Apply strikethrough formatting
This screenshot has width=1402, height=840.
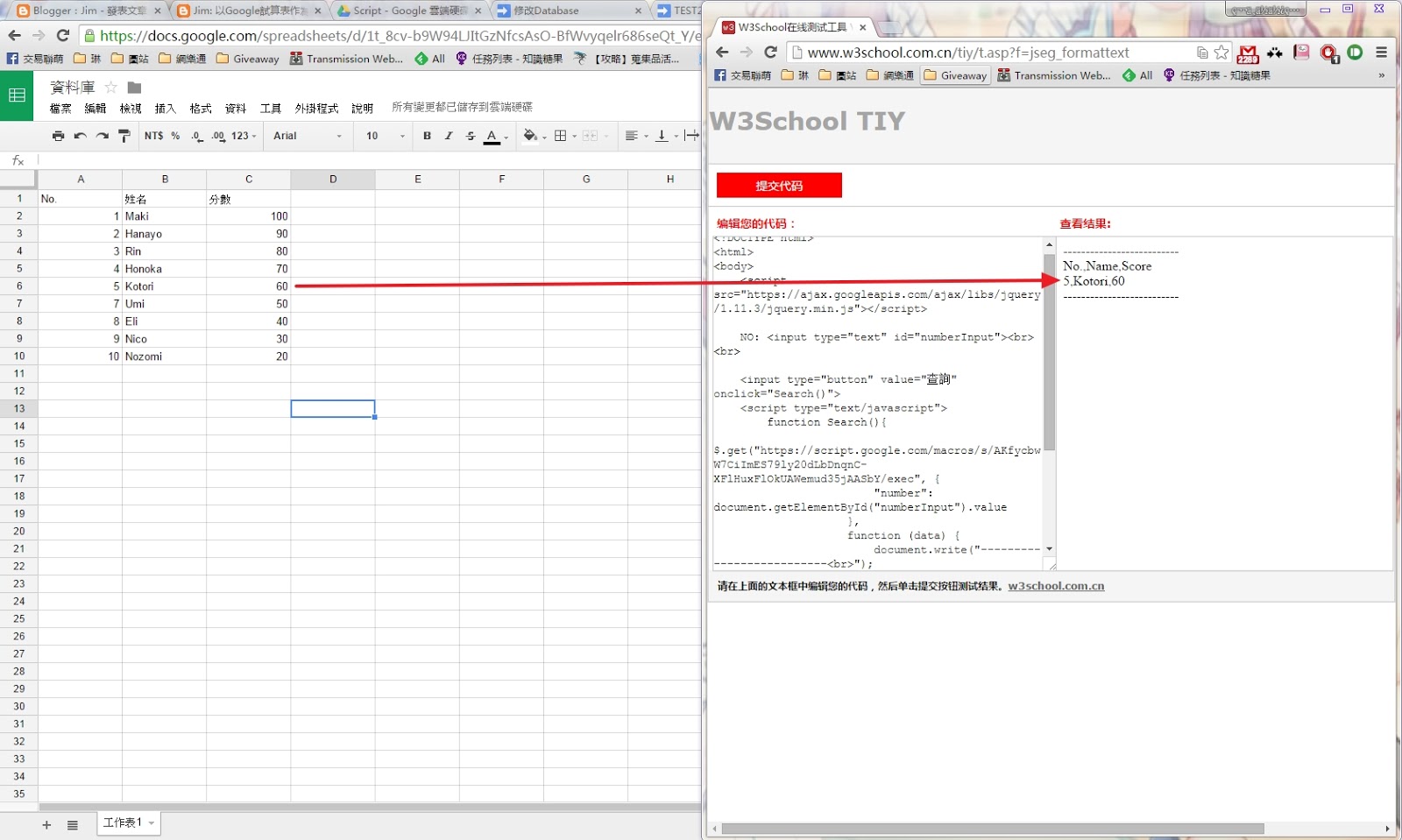pyautogui.click(x=471, y=136)
